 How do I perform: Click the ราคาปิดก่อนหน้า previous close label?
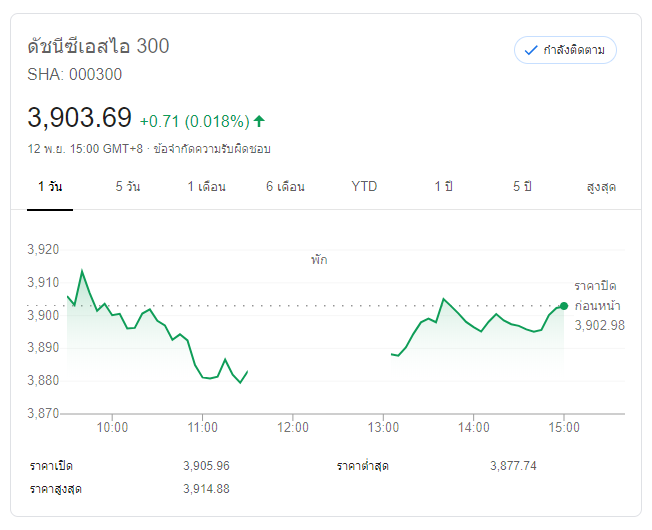(x=595, y=296)
